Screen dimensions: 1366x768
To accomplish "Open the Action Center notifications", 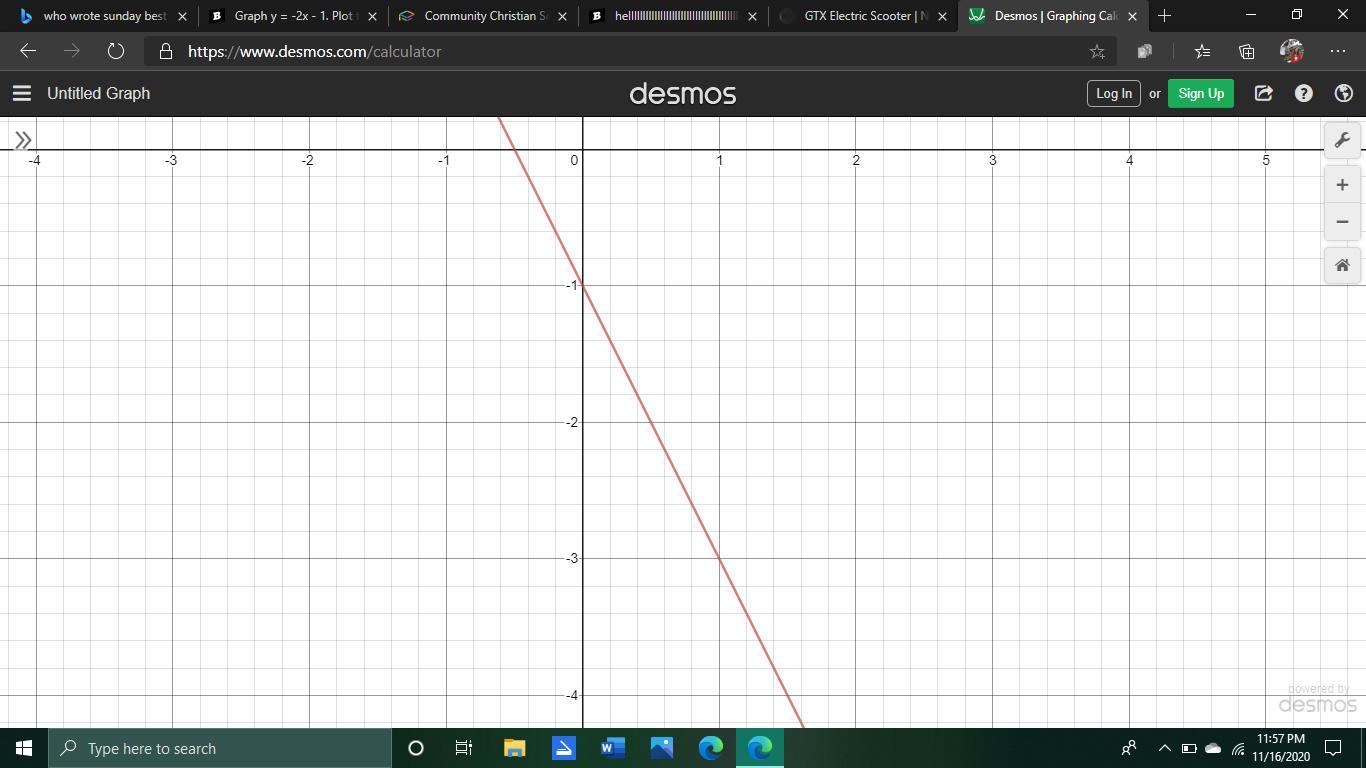I will point(1333,748).
